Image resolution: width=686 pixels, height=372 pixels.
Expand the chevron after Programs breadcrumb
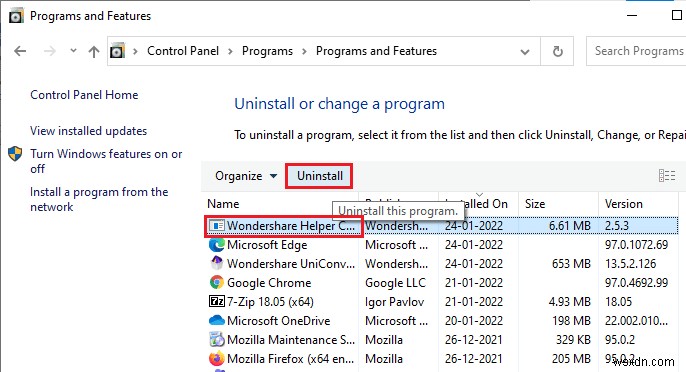[304, 52]
